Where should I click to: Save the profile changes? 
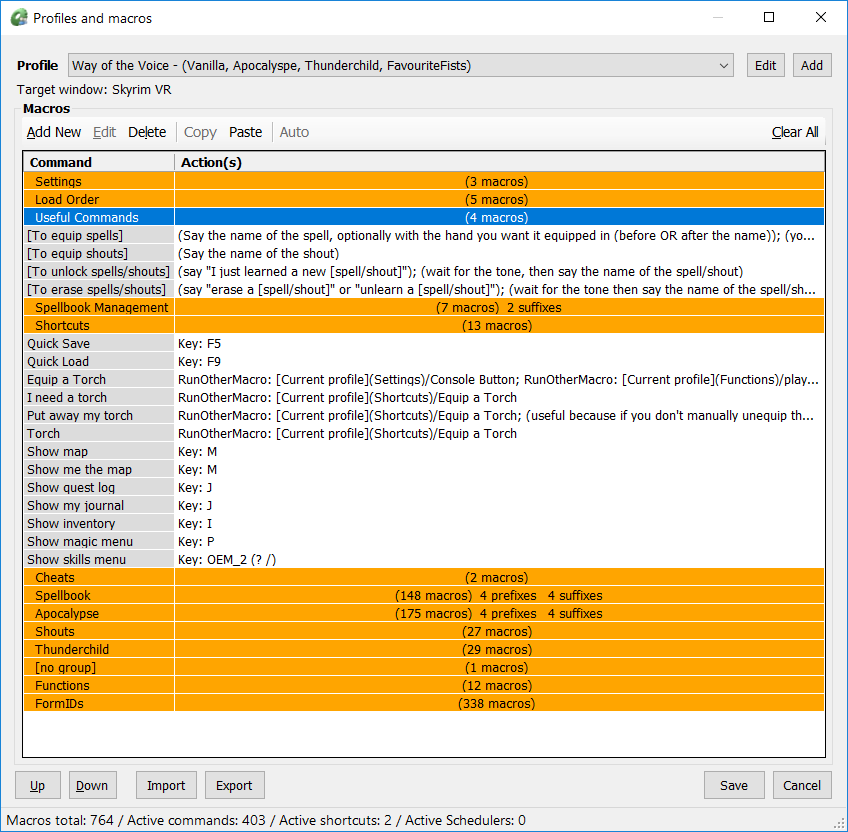coord(733,785)
